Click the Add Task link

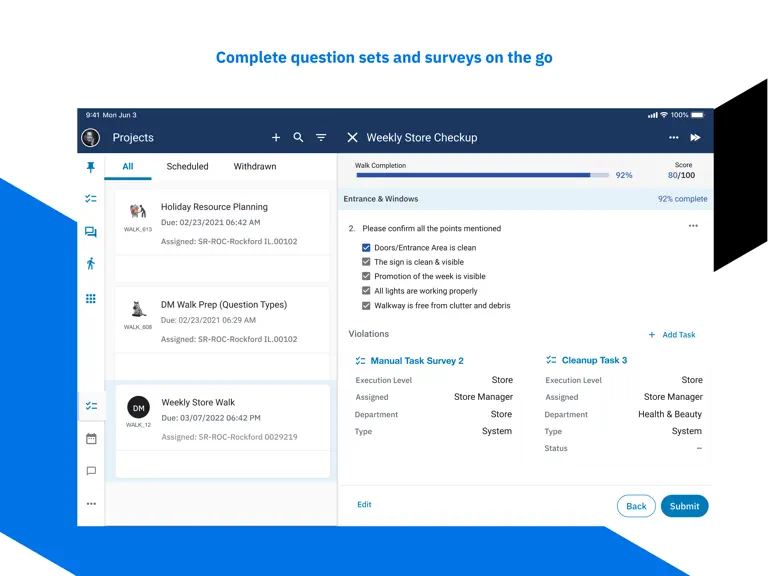click(x=672, y=335)
